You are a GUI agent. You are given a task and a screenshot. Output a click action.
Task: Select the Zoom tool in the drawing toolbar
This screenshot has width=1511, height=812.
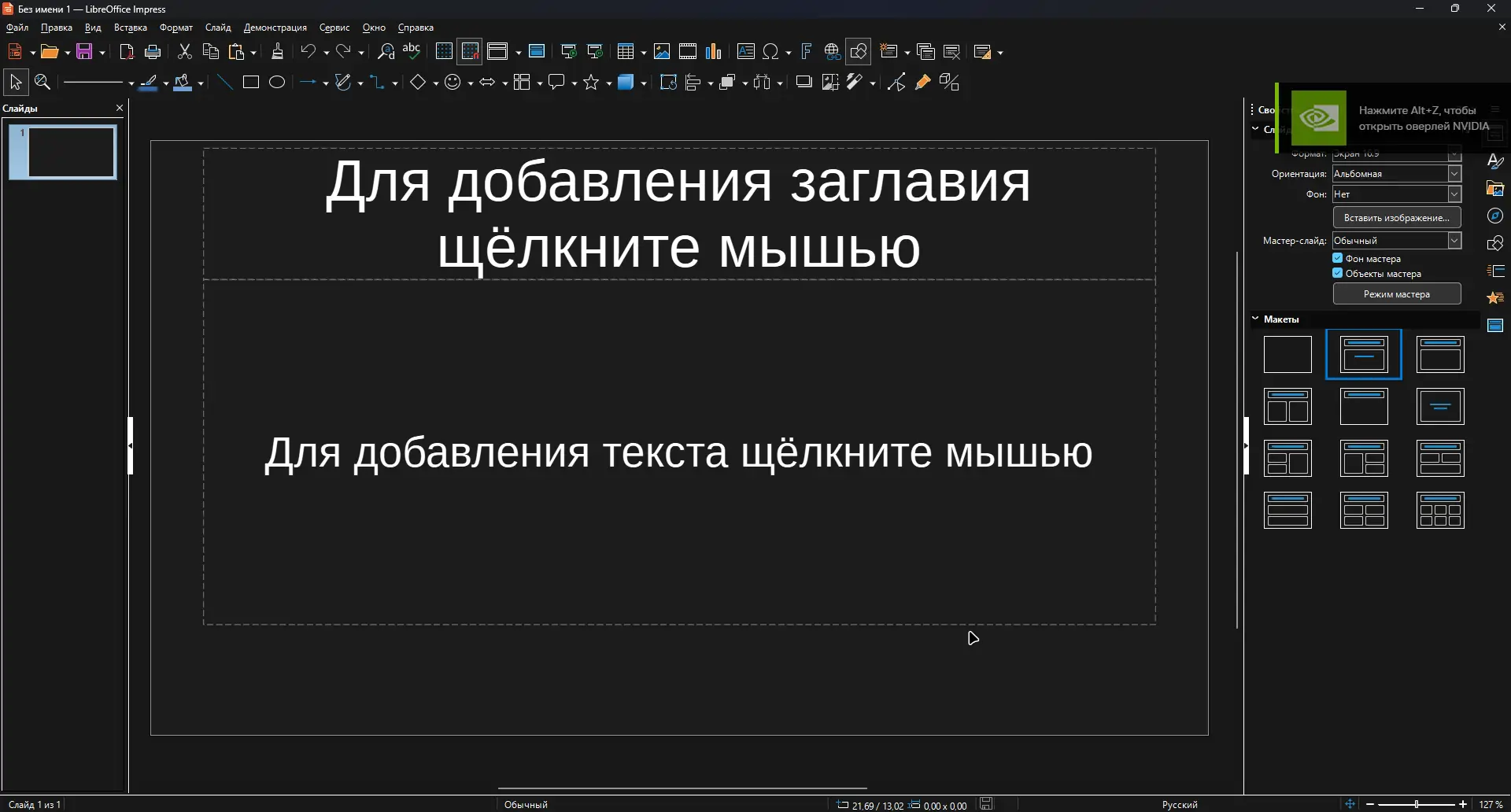point(42,82)
